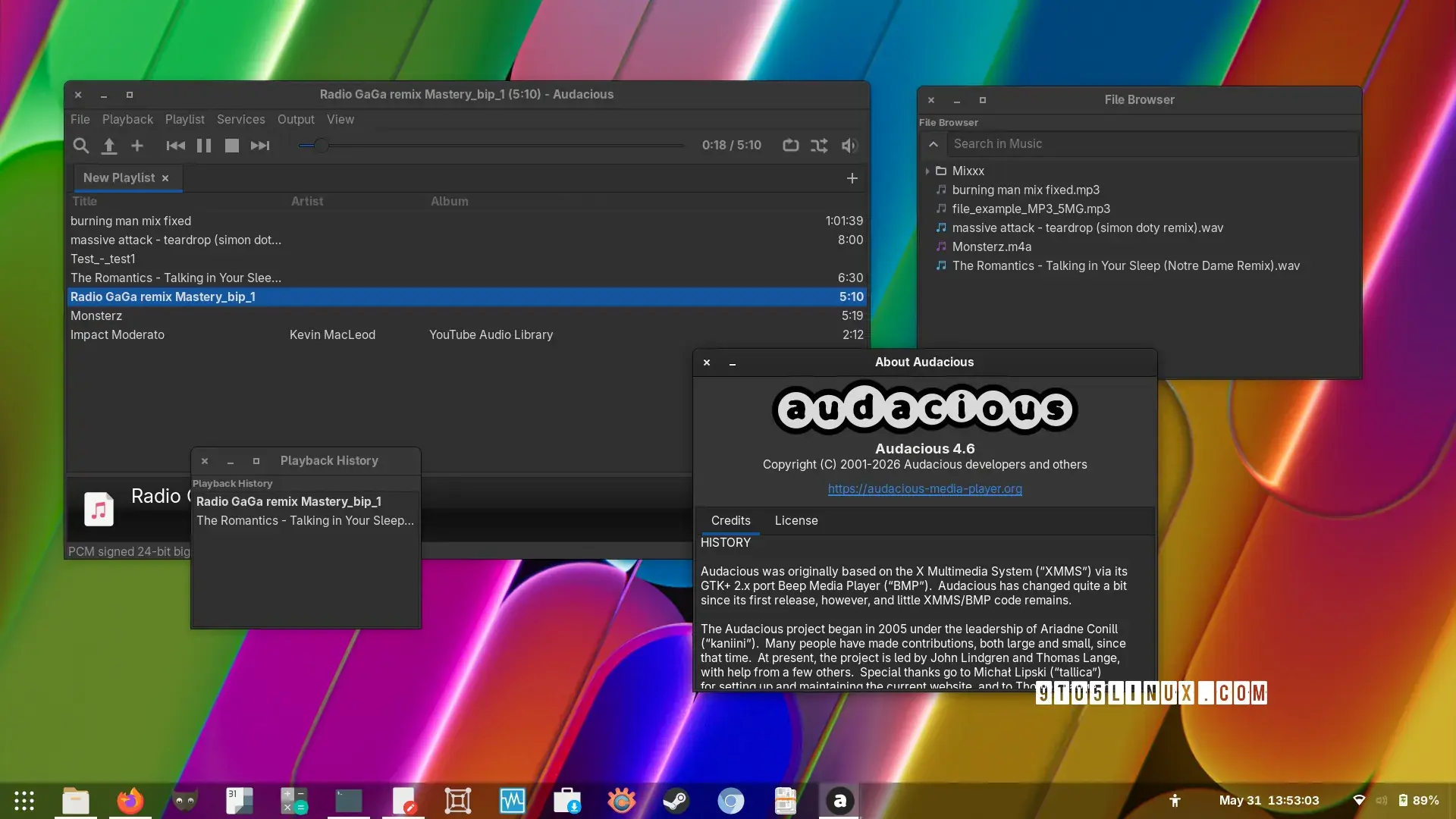1456x819 pixels.
Task: Select 'burning man mix fixed.mp3' file
Action: click(x=1025, y=190)
